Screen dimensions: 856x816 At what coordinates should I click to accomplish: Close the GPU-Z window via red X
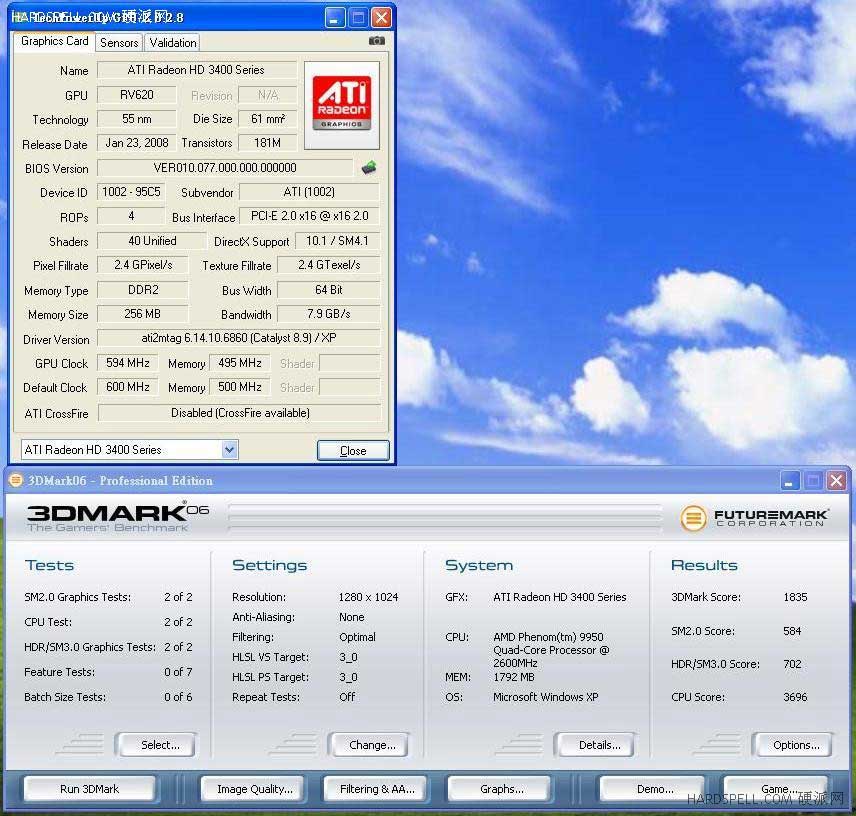point(381,17)
